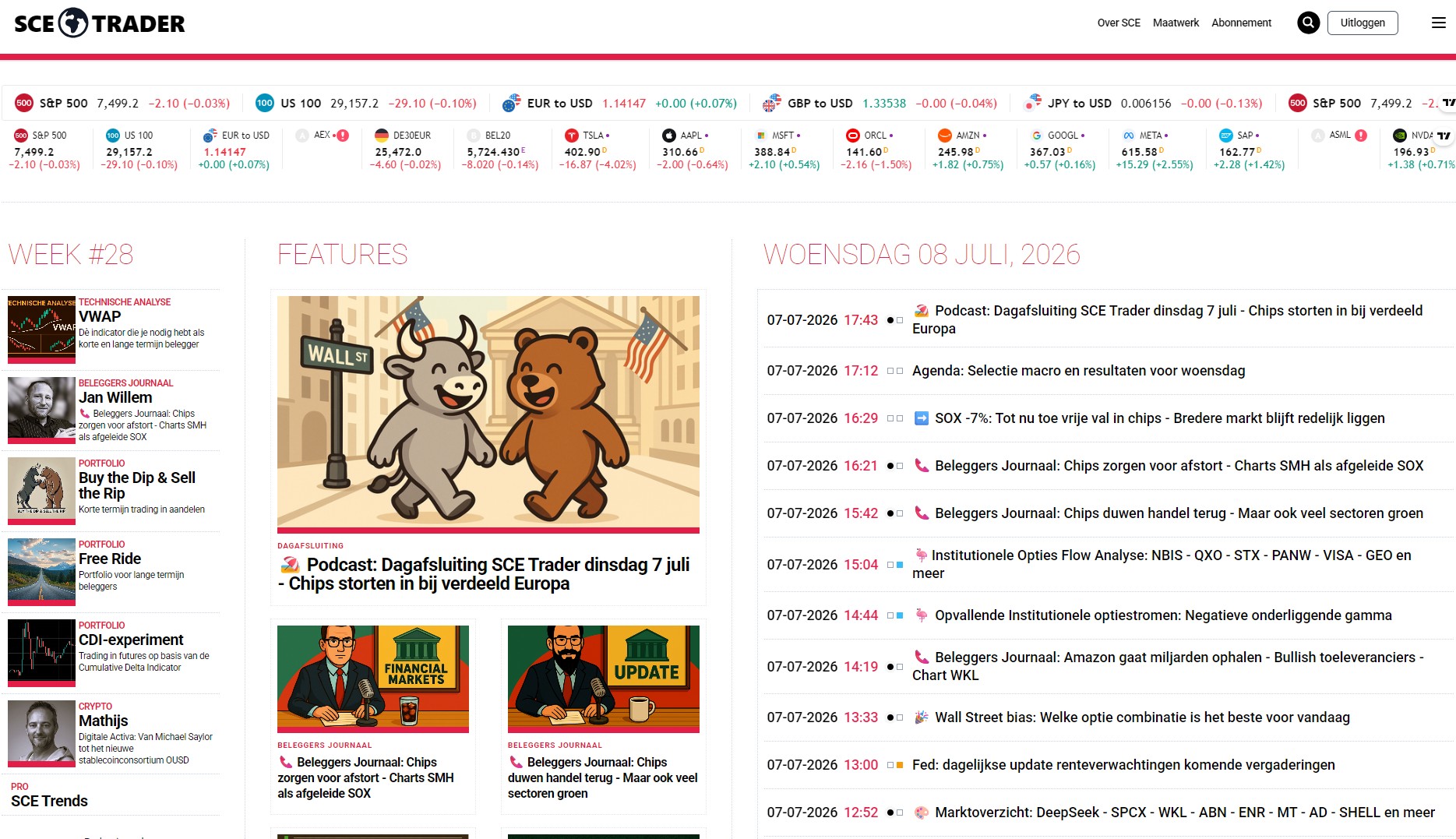The width and height of the screenshot is (1456, 839).
Task: Open the search icon in header
Action: tap(1308, 23)
